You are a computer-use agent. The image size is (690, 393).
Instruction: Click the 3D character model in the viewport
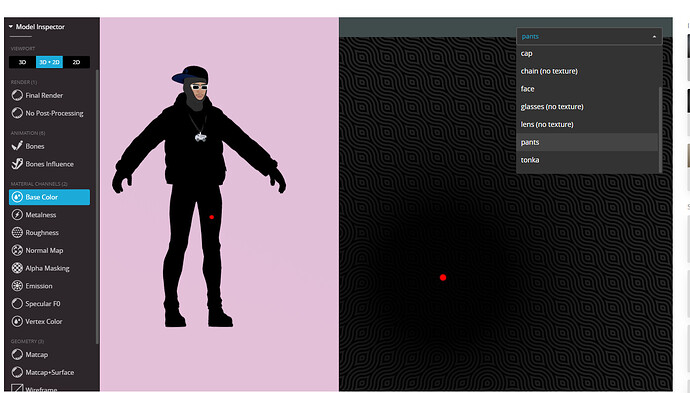198,197
